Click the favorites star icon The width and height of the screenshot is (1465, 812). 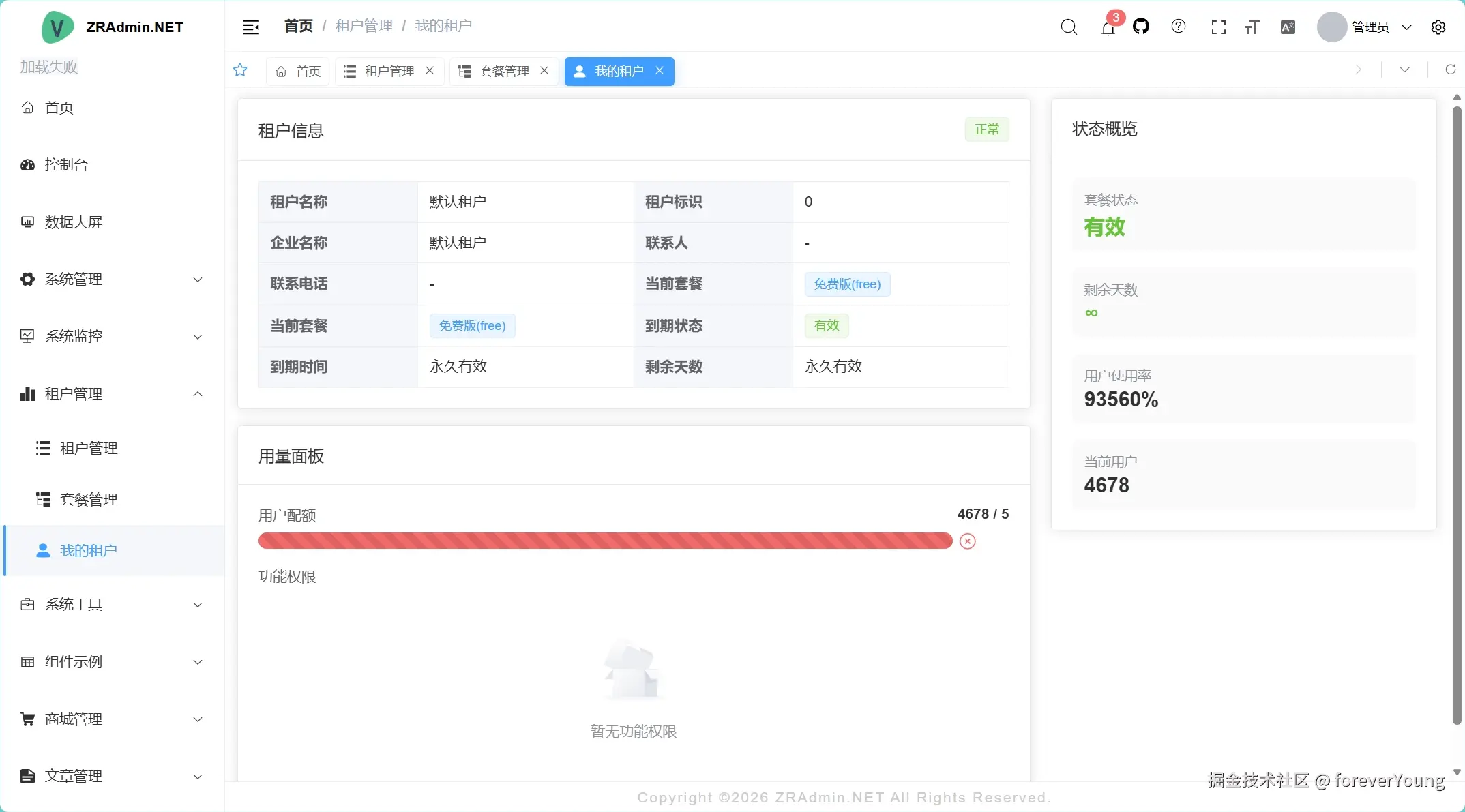[240, 70]
